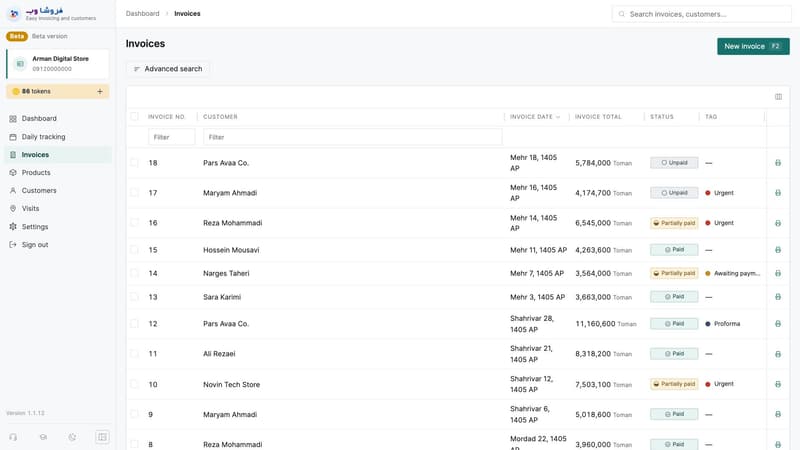Focus the Invoice No. filter field

click(x=171, y=137)
